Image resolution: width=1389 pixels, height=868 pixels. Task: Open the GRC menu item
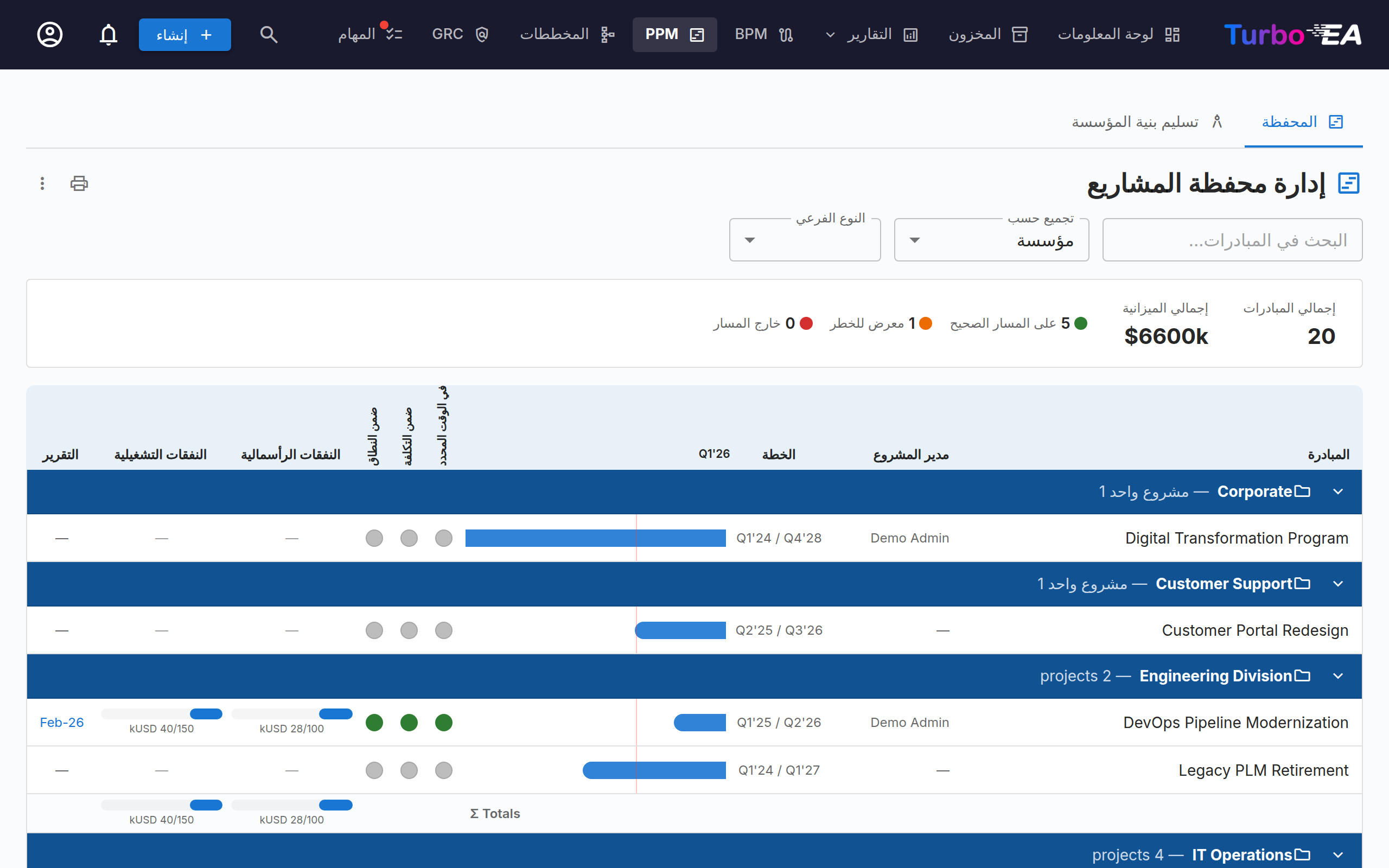pos(460,34)
